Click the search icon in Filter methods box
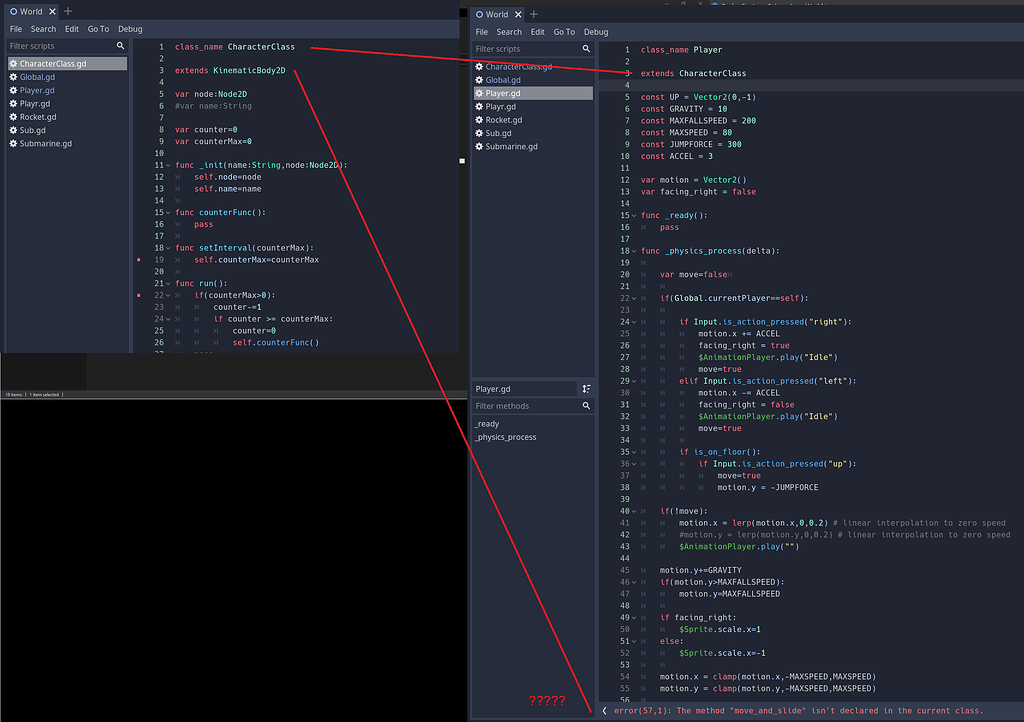Image resolution: width=1024 pixels, height=722 pixels. point(586,406)
